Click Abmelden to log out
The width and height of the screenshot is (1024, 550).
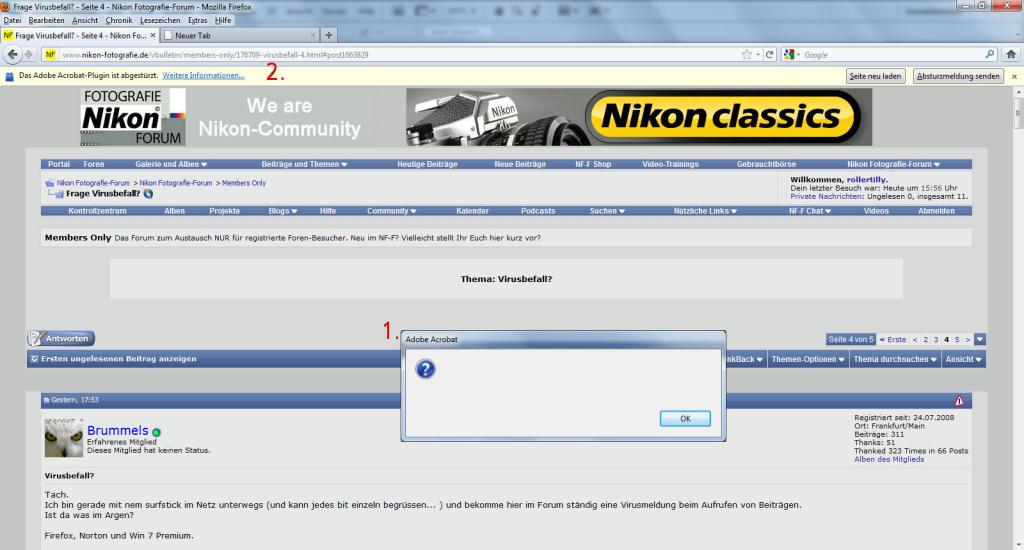pyautogui.click(x=936, y=211)
